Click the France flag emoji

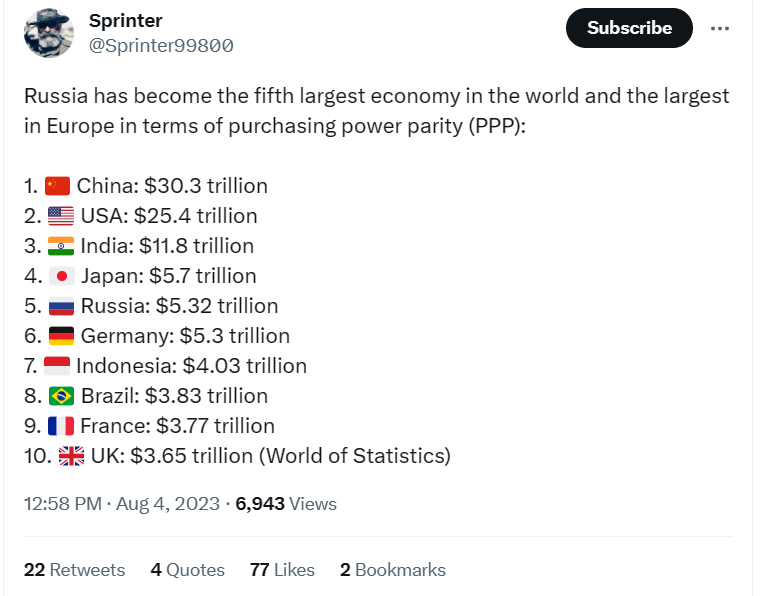click(x=61, y=426)
